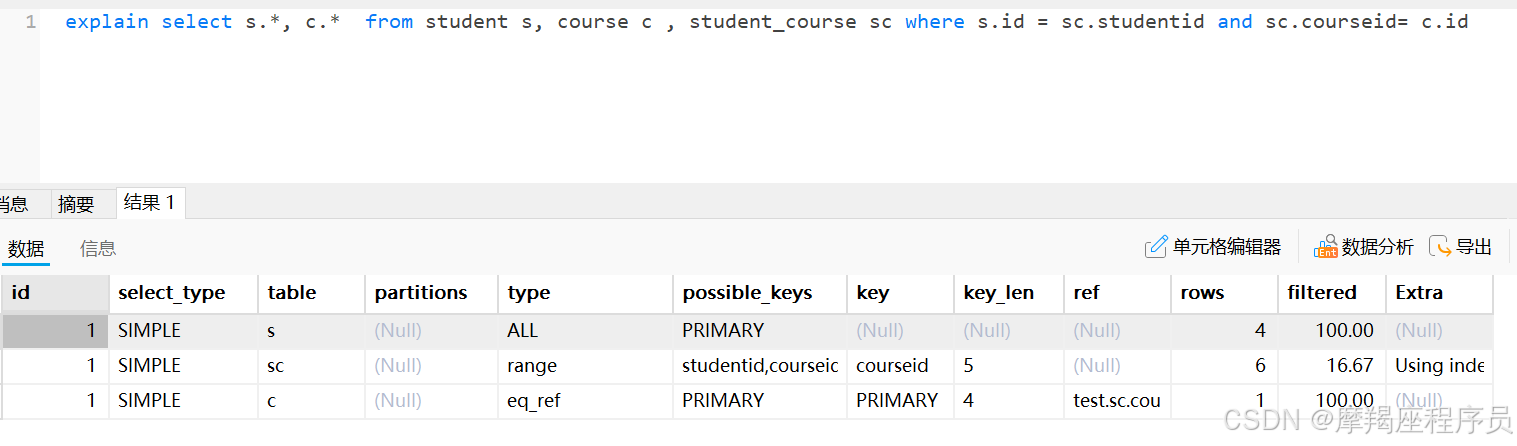Open the cell editor (单元格编辑器) pencil icon
Image resolution: width=1517 pixels, height=446 pixels.
1156,246
